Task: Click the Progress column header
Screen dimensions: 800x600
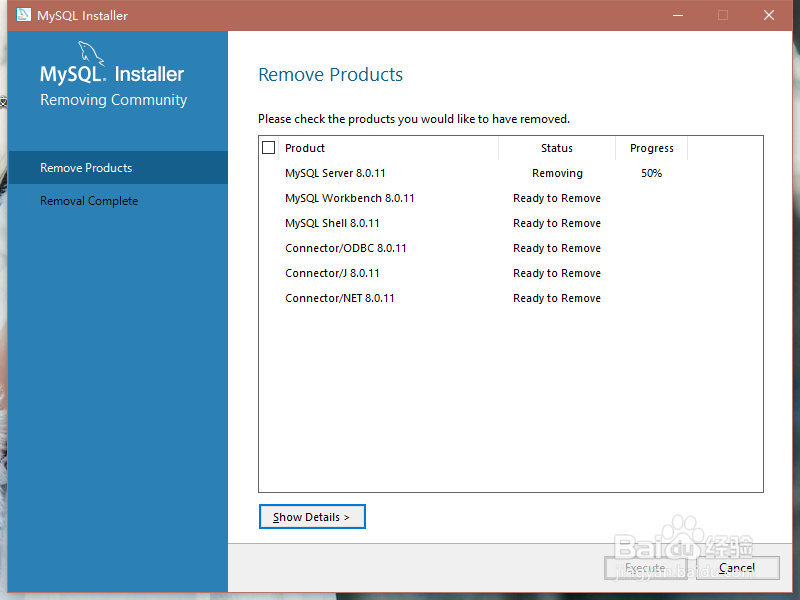Action: click(652, 148)
